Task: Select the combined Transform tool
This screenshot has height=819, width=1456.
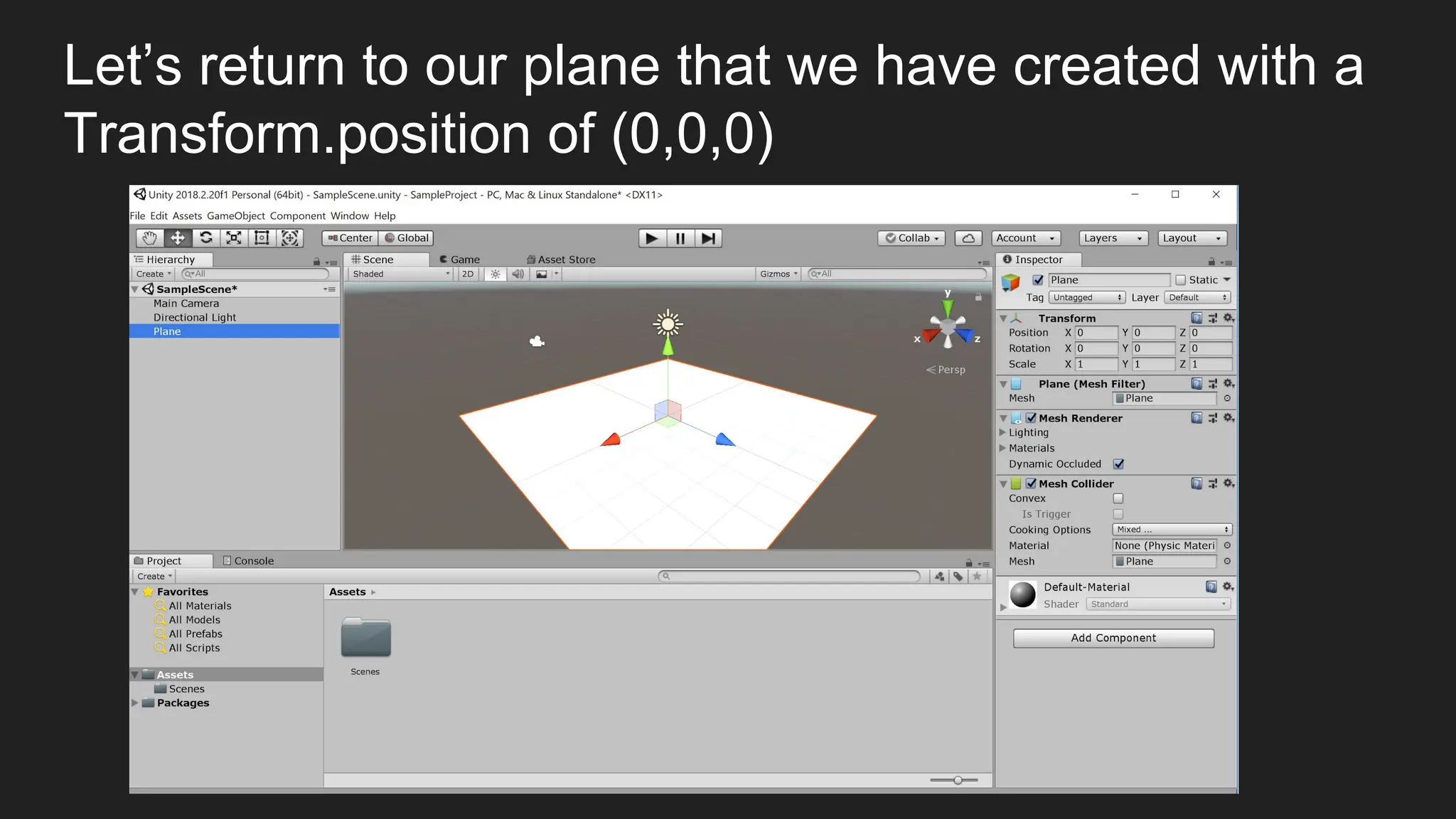Action: coord(290,238)
